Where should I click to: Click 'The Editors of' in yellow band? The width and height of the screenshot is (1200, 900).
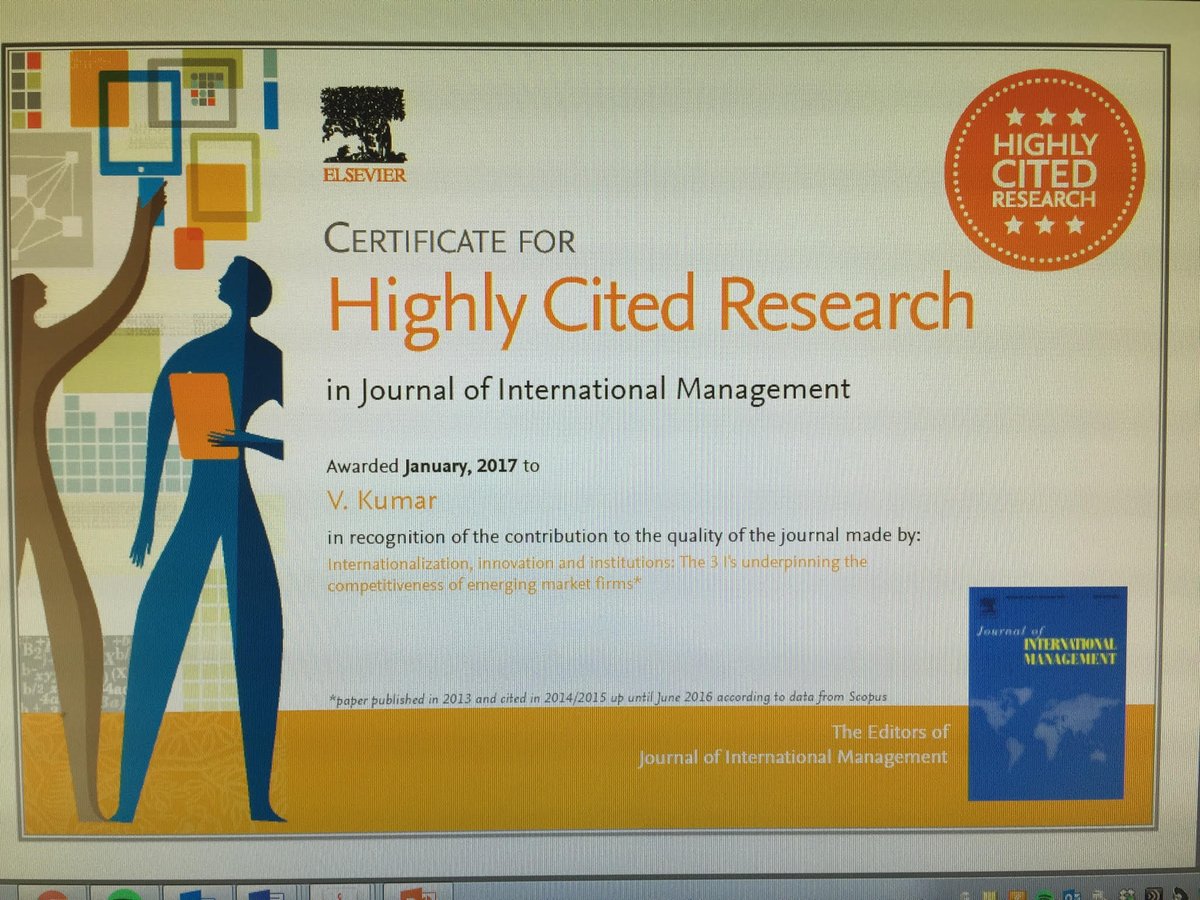pos(891,732)
